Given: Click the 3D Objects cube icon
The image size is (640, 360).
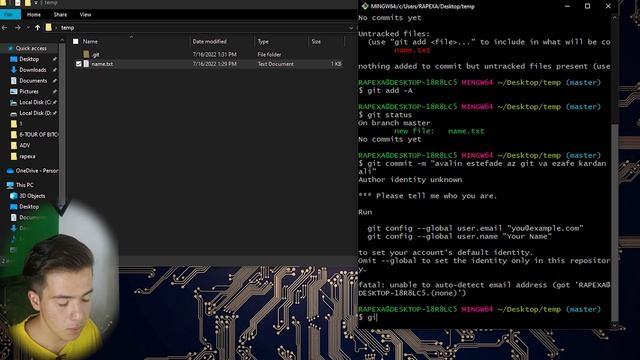Looking at the screenshot, I should [x=13, y=196].
